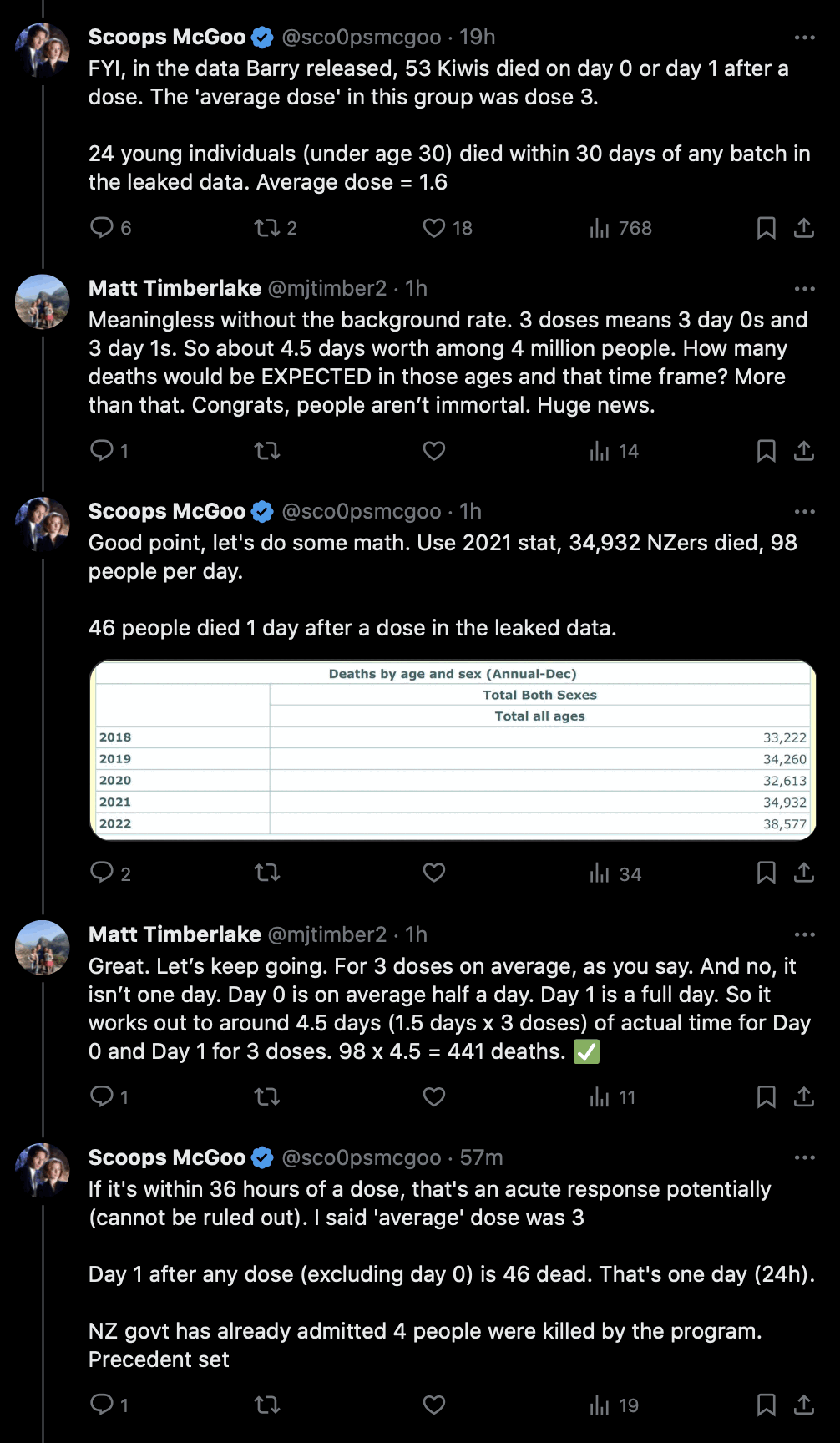Viewport: 840px width, 1443px height.
Task: Click Scoops McGoo avatar on the 57m tweet
Action: click(43, 1170)
